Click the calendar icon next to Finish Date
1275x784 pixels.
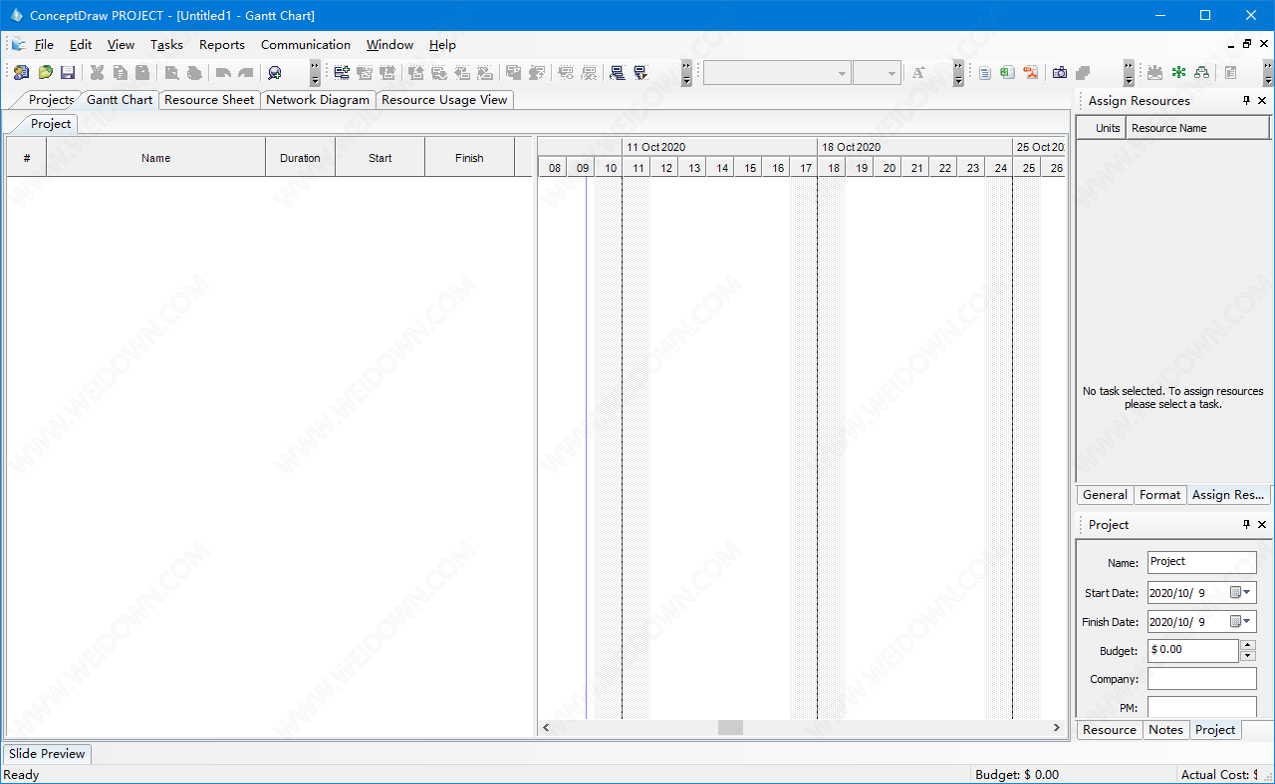click(x=1235, y=622)
